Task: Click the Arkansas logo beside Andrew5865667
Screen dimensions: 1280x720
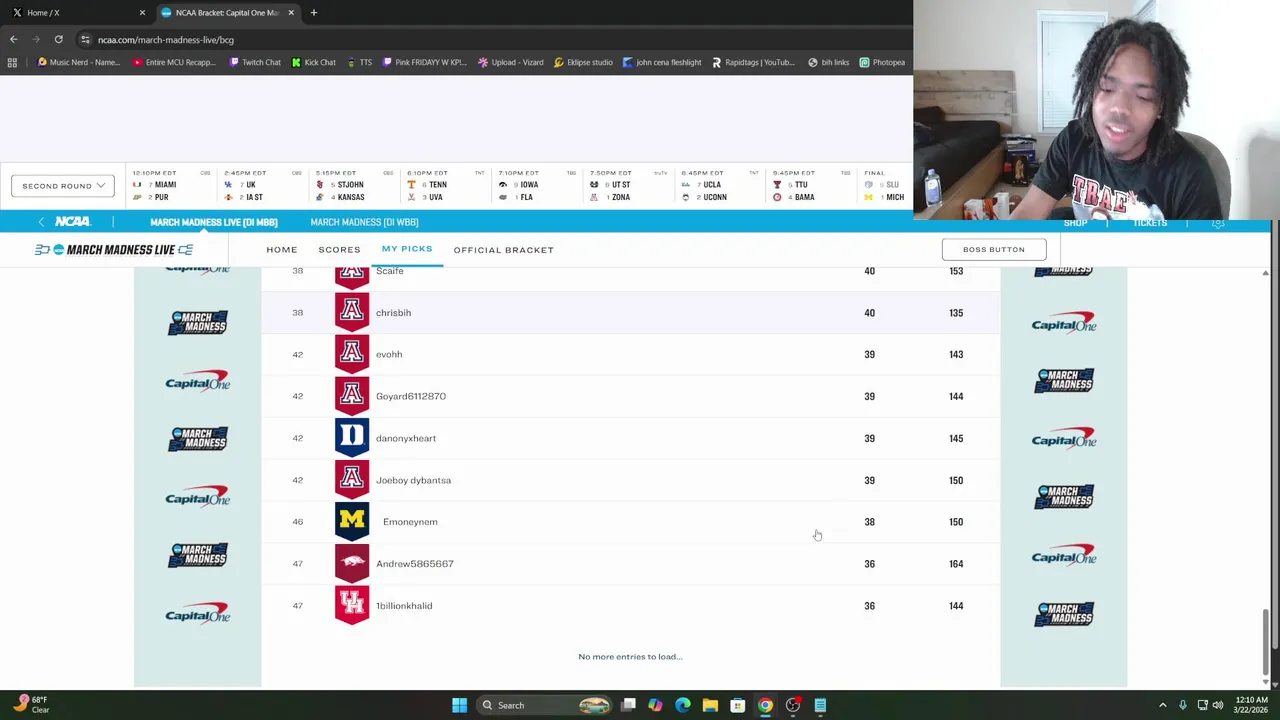Action: click(x=351, y=564)
